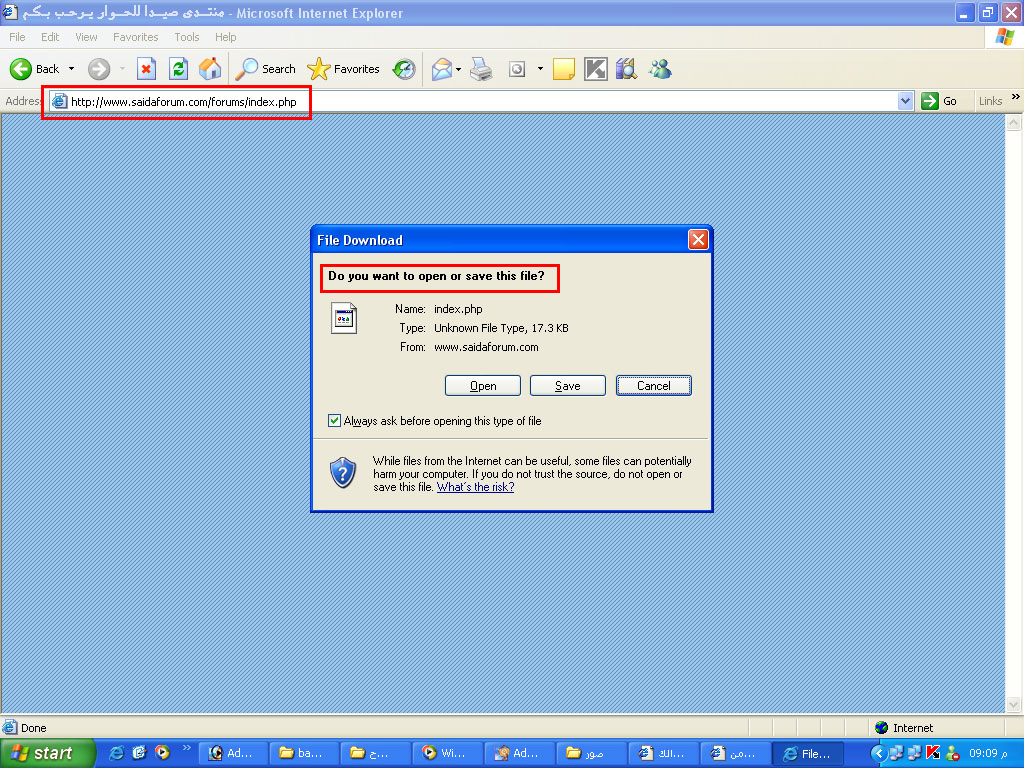Click the grey Forward arrow button
Image resolution: width=1024 pixels, height=768 pixels.
99,69
